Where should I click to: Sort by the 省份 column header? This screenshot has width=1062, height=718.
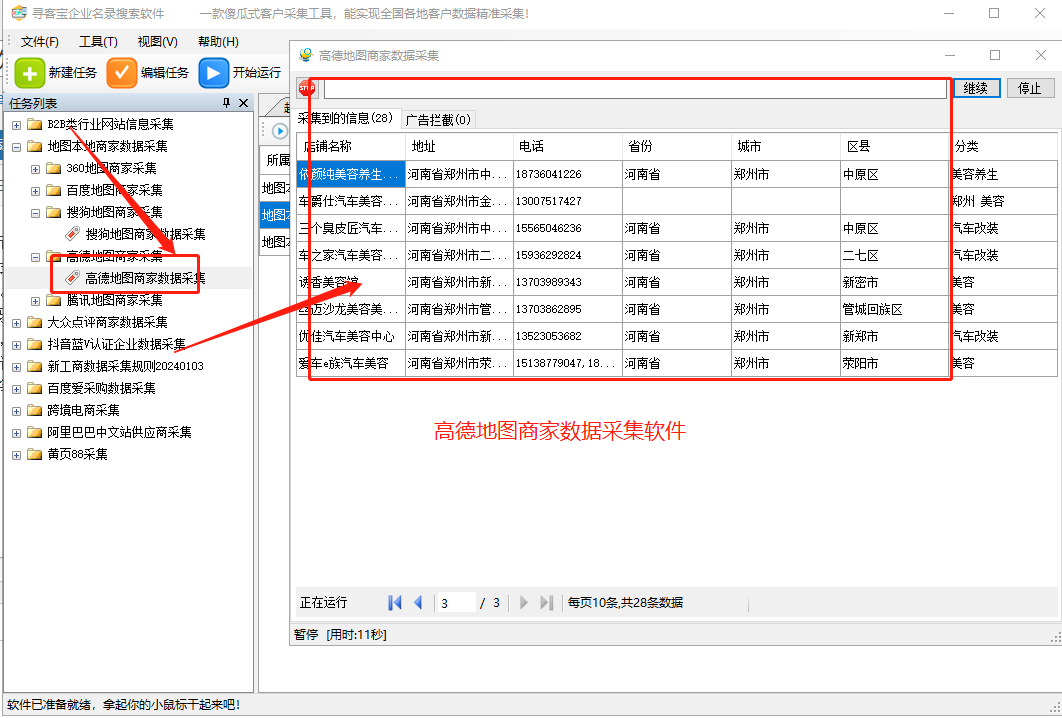point(677,146)
